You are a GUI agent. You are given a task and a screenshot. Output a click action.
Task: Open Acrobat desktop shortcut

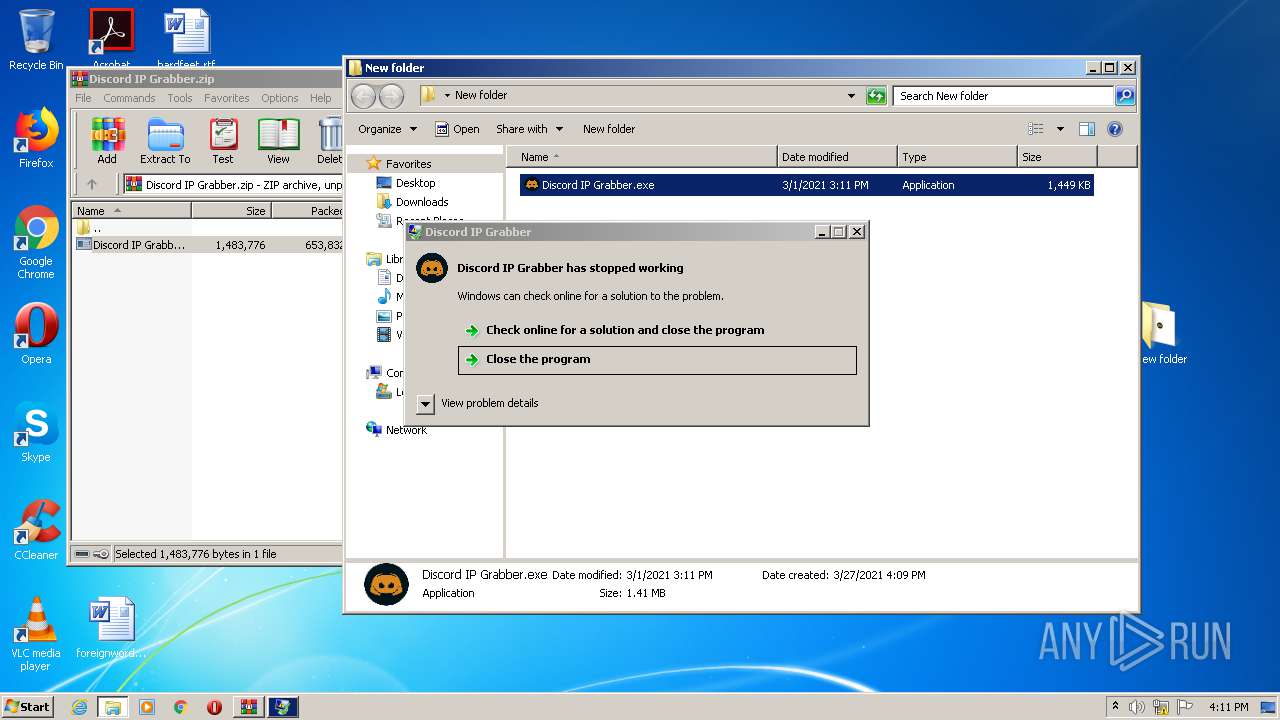point(111,38)
